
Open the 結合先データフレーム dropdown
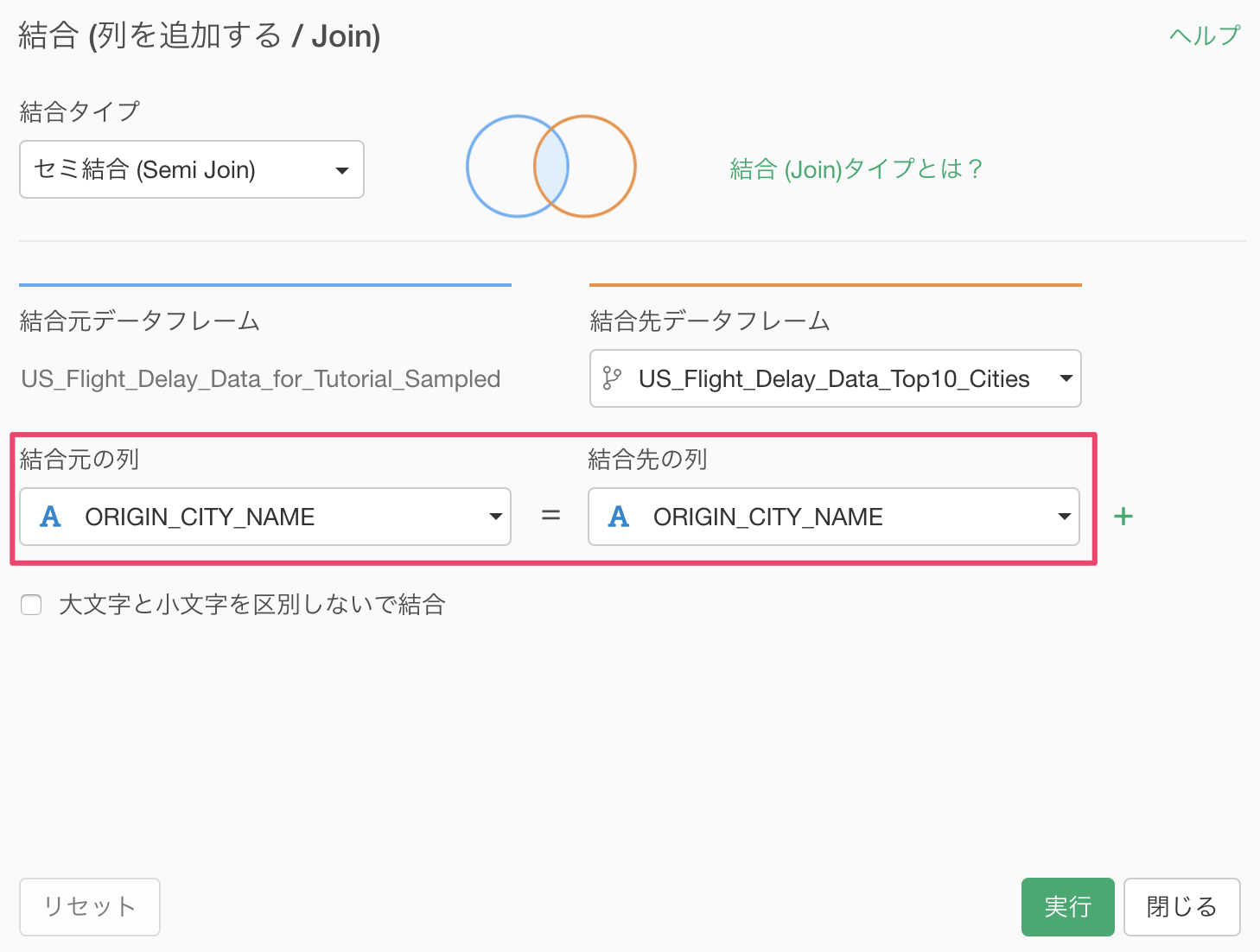[835, 378]
